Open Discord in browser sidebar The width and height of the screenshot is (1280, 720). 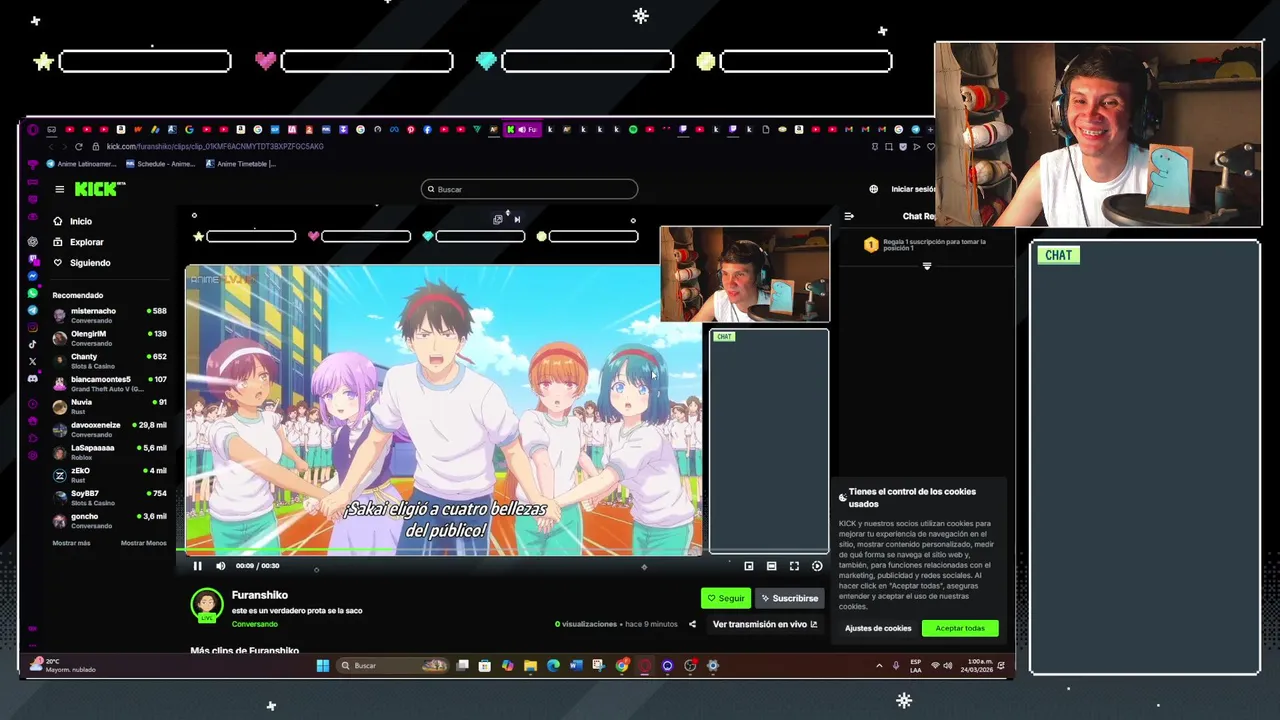coord(33,378)
